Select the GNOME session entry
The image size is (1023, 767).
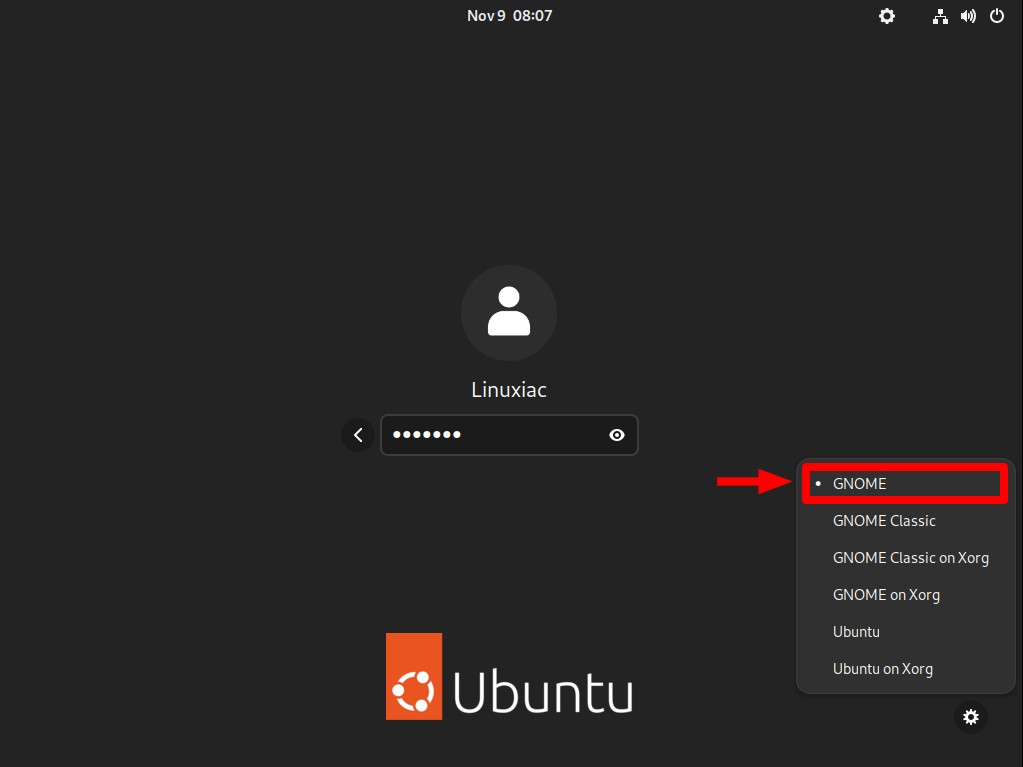point(905,484)
